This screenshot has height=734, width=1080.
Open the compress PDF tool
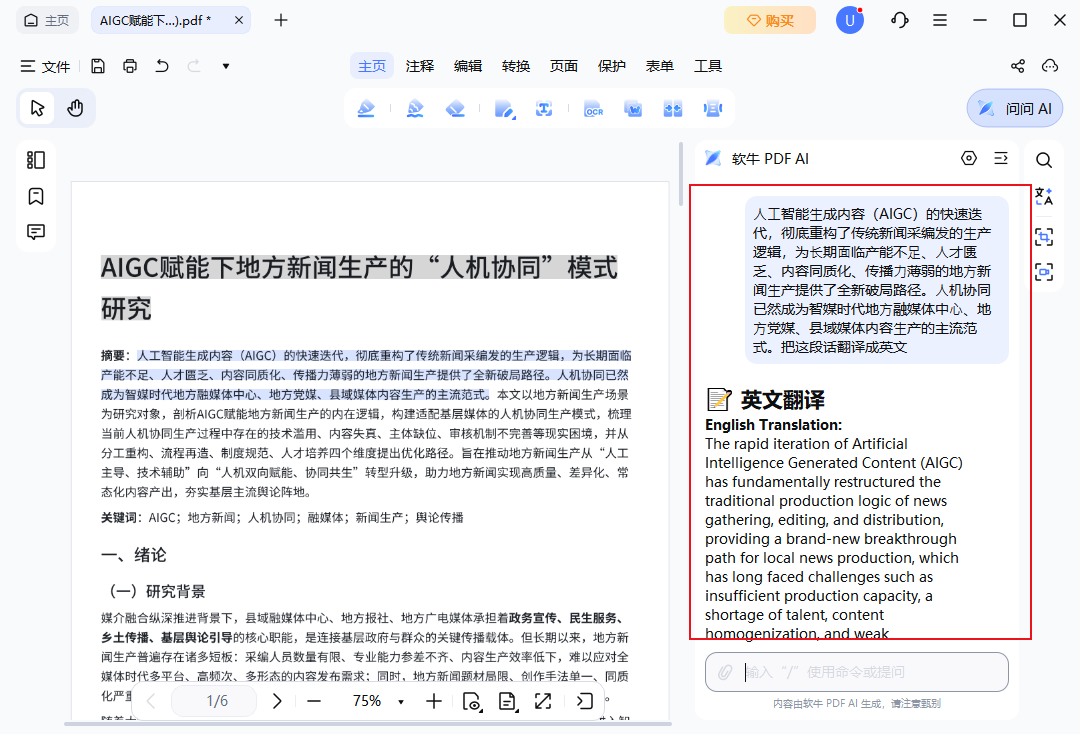click(x=713, y=108)
